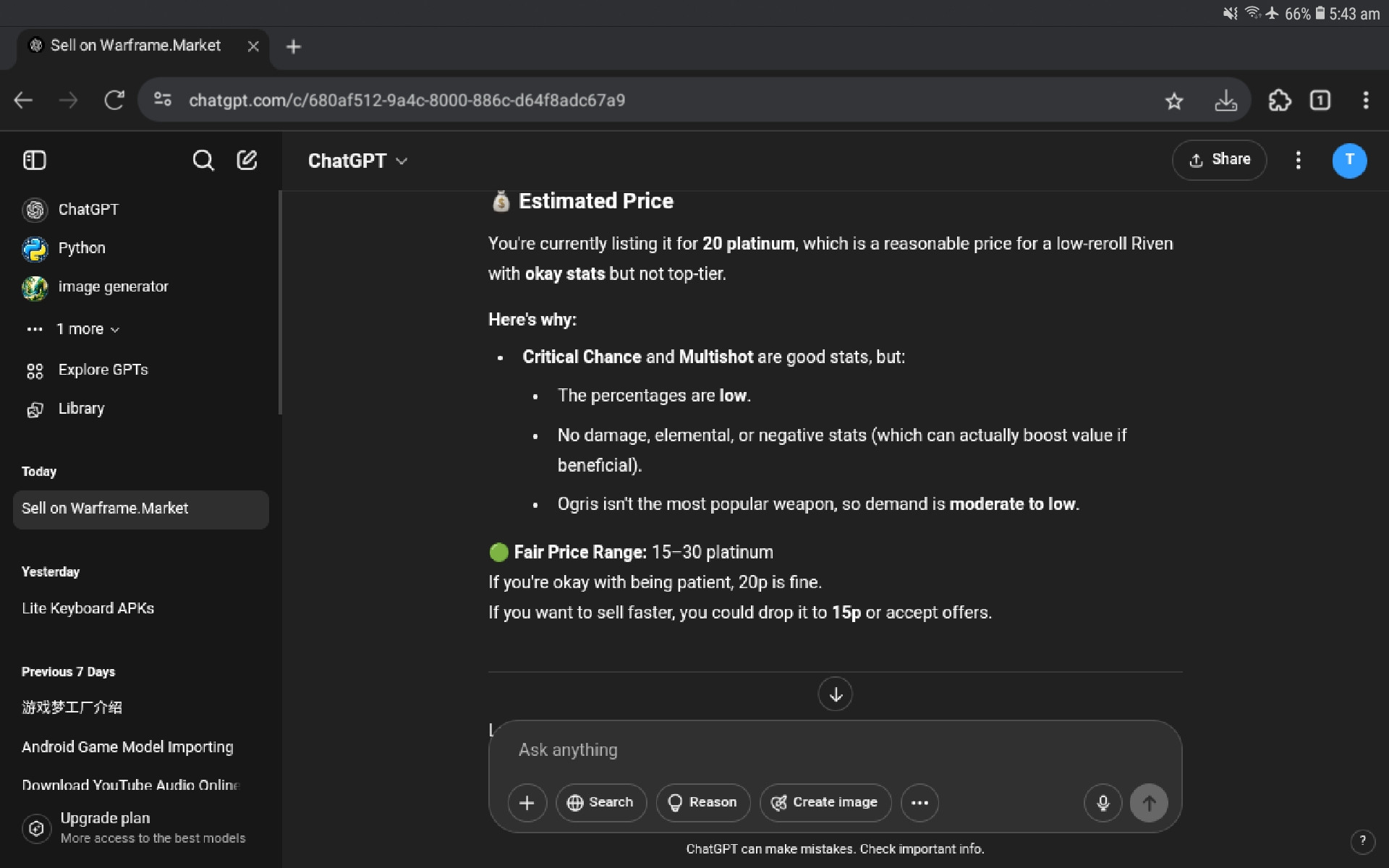Open the tab switcher counter icon
This screenshot has height=868, width=1389.
pyautogui.click(x=1320, y=101)
